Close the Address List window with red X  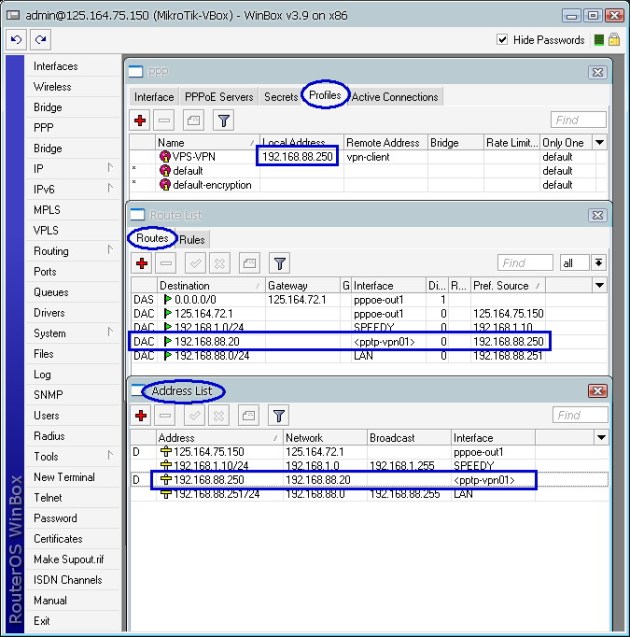[x=598, y=391]
